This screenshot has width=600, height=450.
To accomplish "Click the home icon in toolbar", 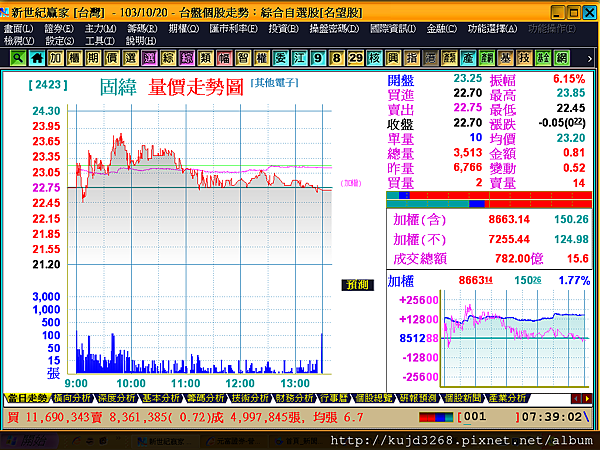I will [37, 58].
